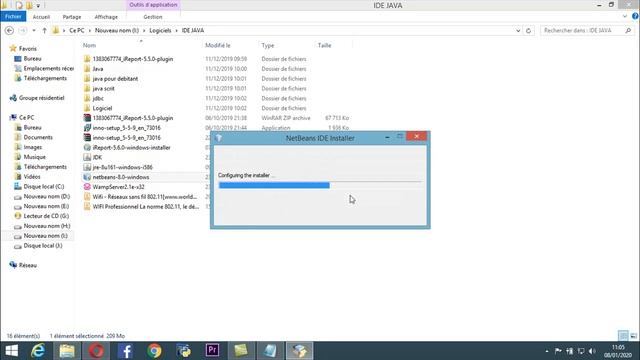The height and width of the screenshot is (360, 640).
Task: Open Nouveau nom (D:) drive
Action: coord(47,196)
